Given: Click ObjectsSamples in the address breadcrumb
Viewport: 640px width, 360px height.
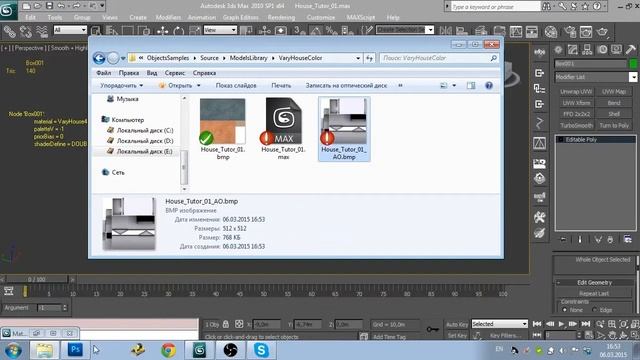Looking at the screenshot, I should [x=168, y=58].
